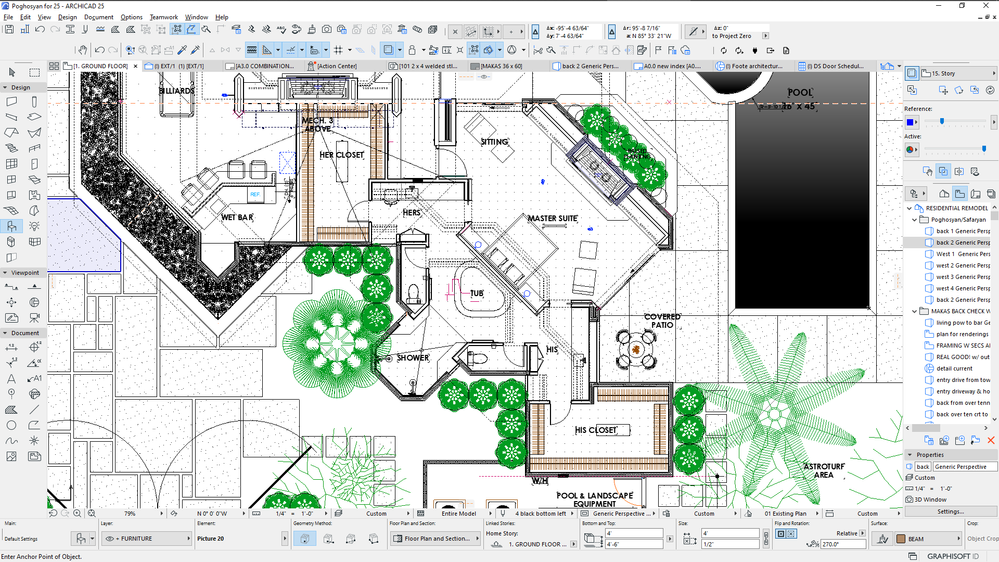
Task: Open the FURNITURE layer dropdown
Action: click(147, 538)
